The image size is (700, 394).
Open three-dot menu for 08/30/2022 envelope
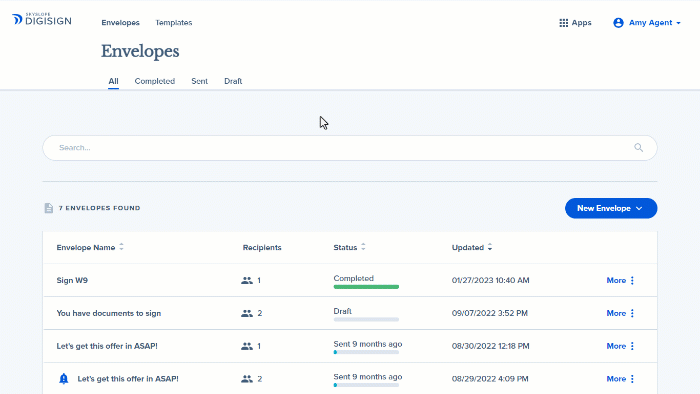pos(632,346)
